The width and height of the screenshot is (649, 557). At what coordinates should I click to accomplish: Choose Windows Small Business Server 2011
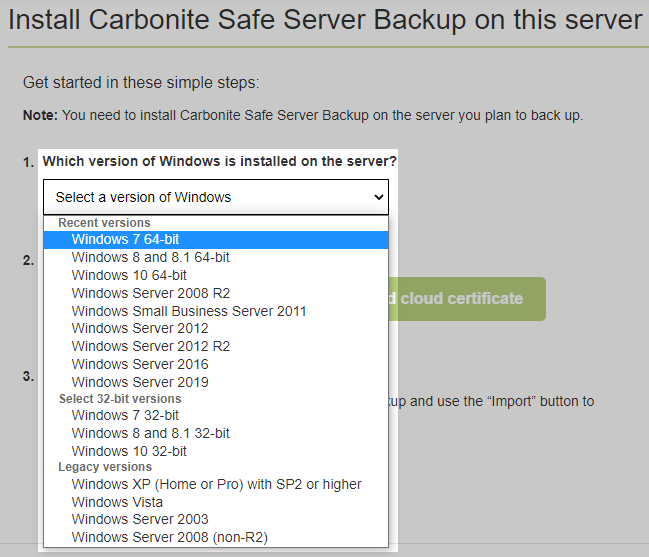click(189, 311)
